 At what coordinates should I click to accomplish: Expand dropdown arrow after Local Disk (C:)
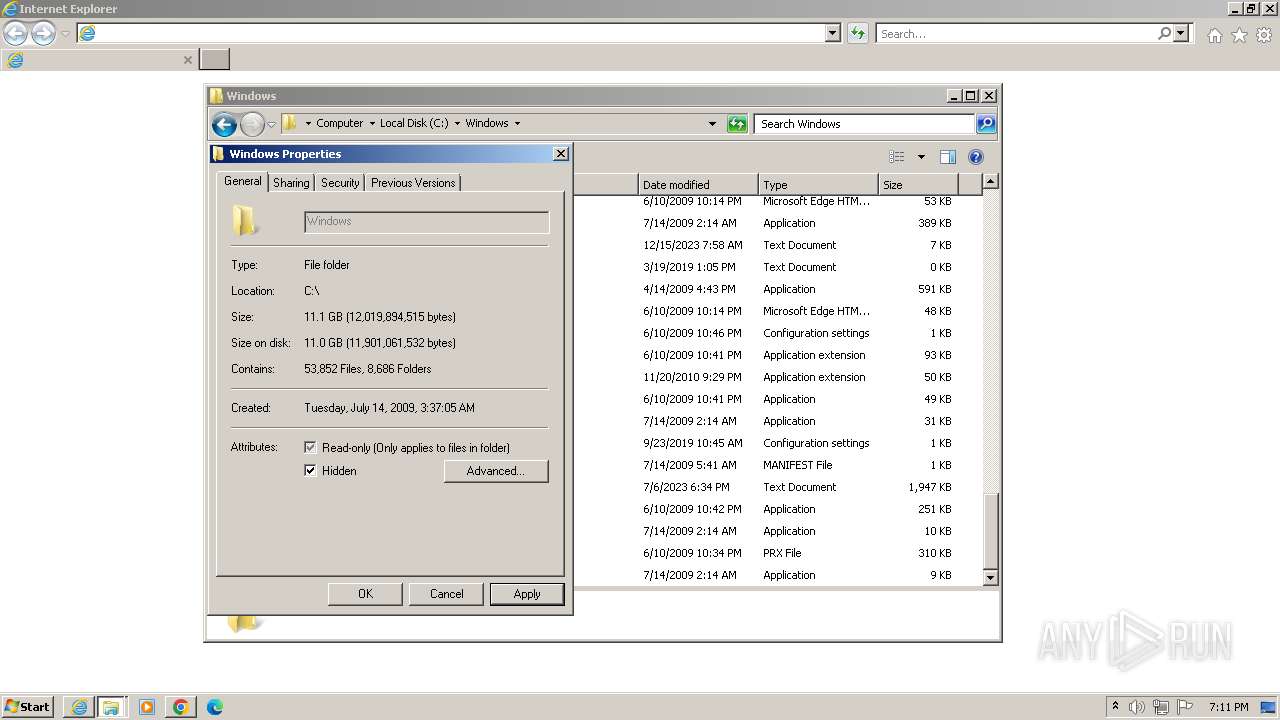(457, 124)
